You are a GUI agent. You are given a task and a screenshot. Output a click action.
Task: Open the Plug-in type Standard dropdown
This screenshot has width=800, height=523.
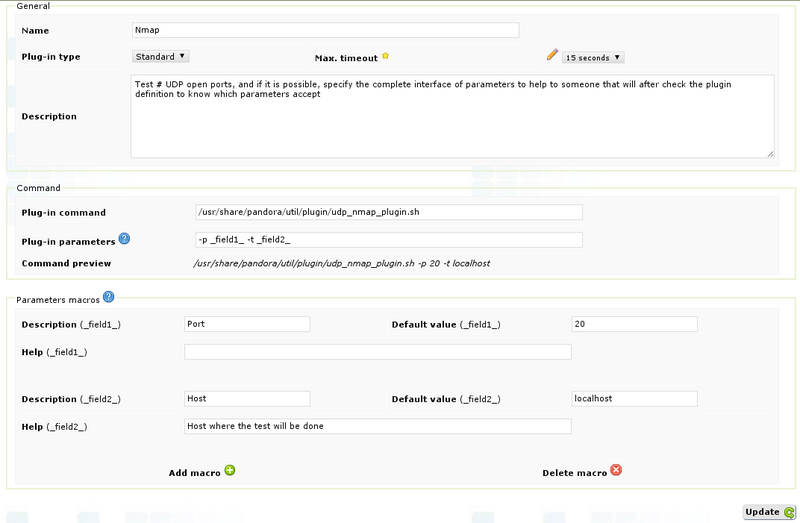(160, 57)
